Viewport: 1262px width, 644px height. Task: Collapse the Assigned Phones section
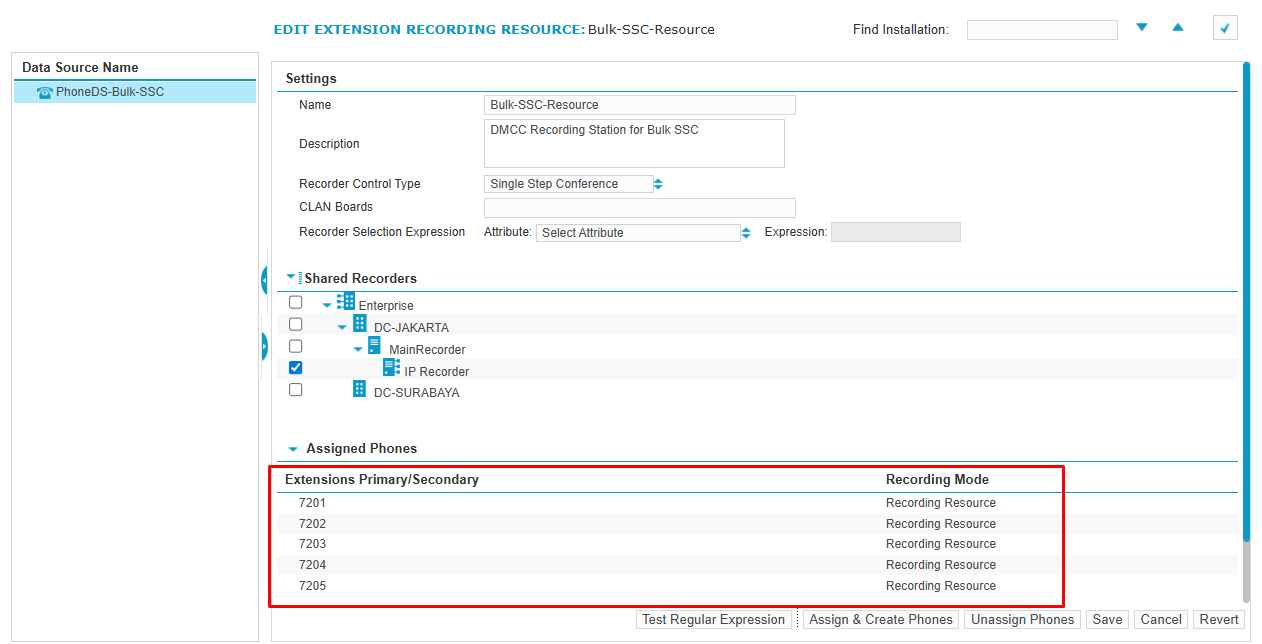coord(293,450)
